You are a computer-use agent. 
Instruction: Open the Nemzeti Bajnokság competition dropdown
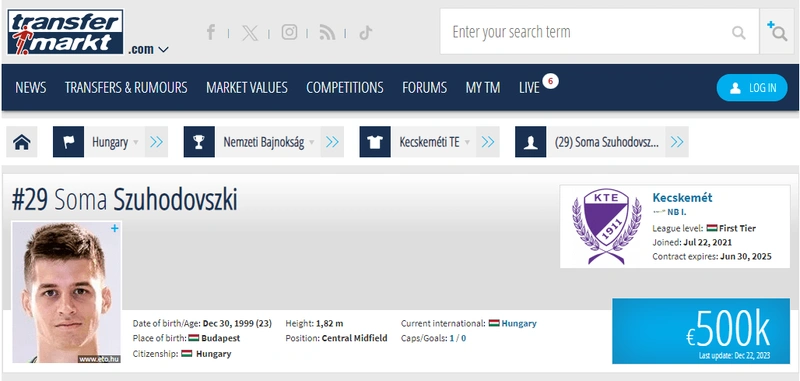click(269, 142)
